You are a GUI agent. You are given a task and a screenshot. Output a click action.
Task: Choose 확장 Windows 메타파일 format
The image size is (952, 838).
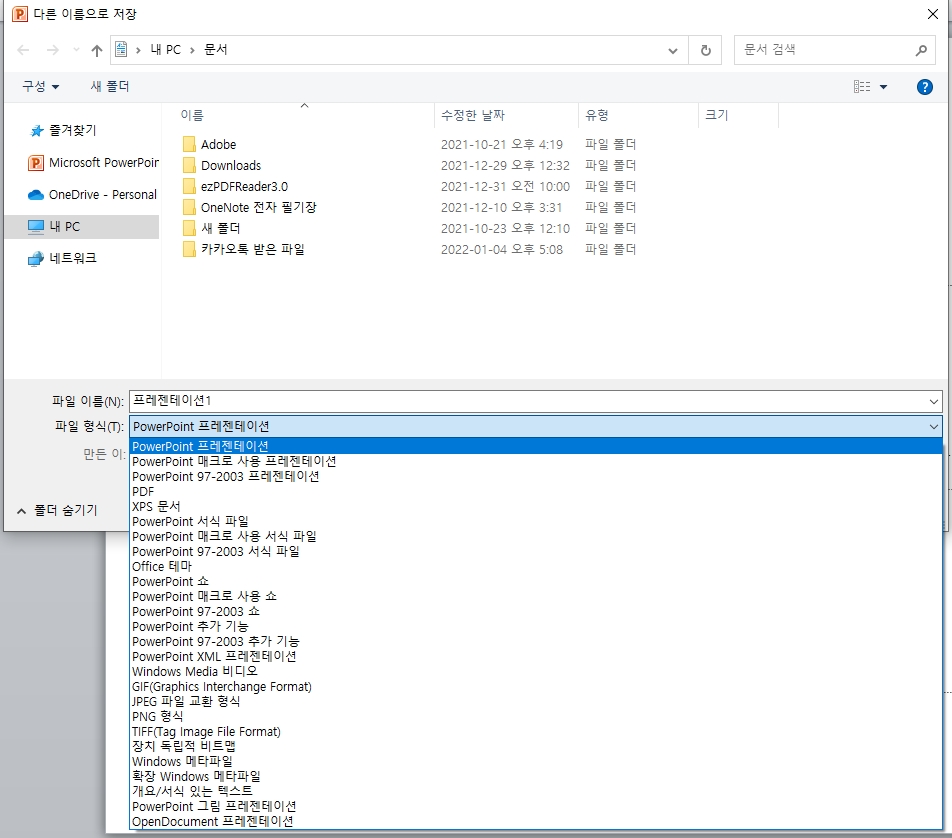[536, 776]
